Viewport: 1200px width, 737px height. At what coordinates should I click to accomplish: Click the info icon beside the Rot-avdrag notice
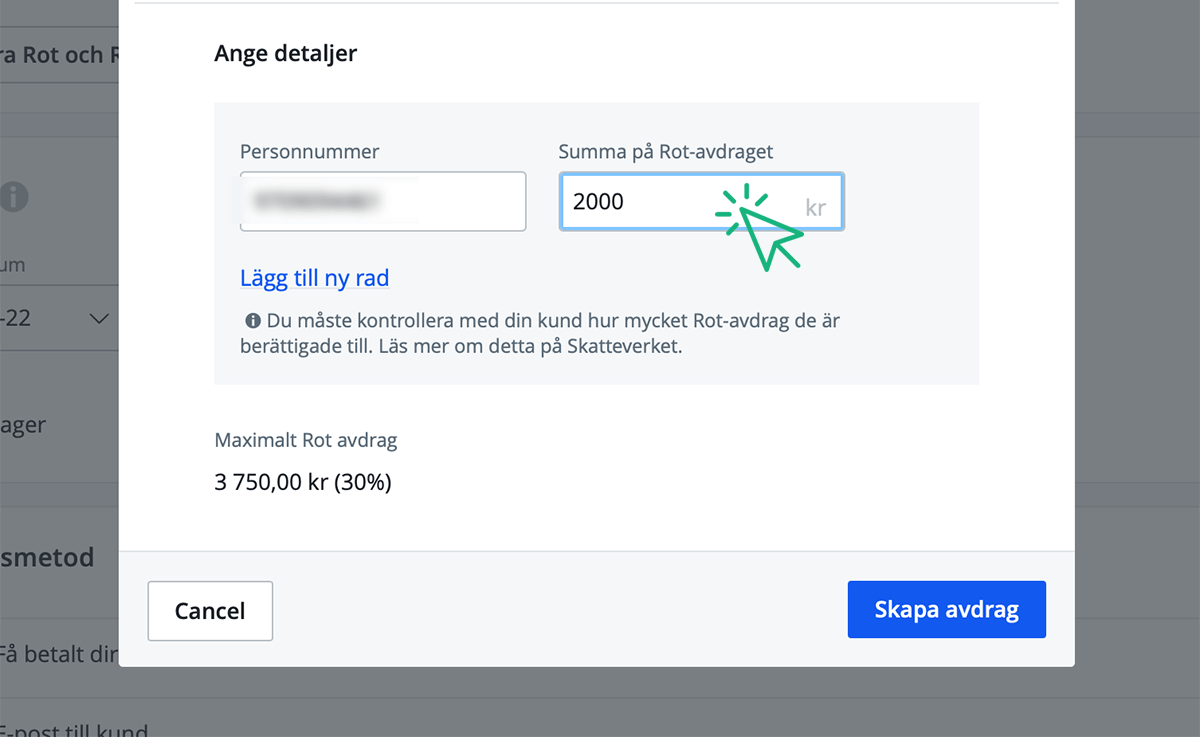point(253,322)
